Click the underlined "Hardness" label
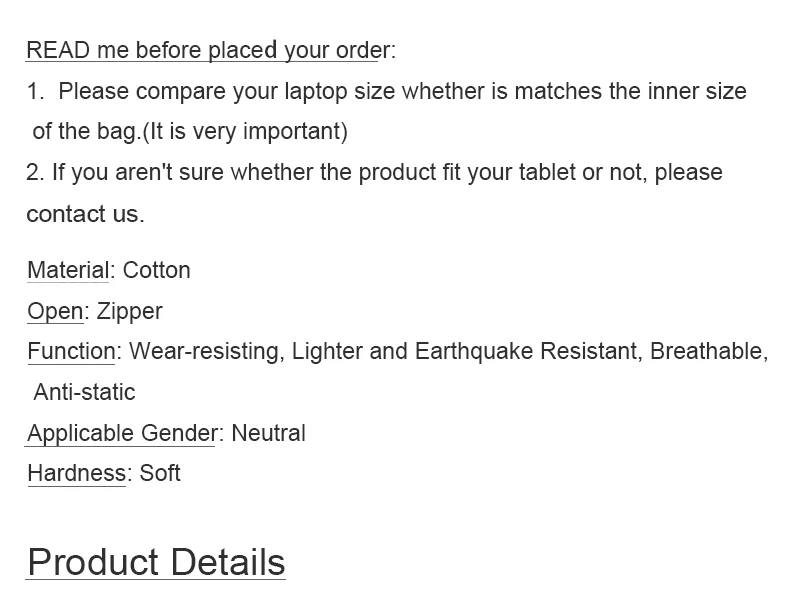The width and height of the screenshot is (800, 600). [x=77, y=473]
